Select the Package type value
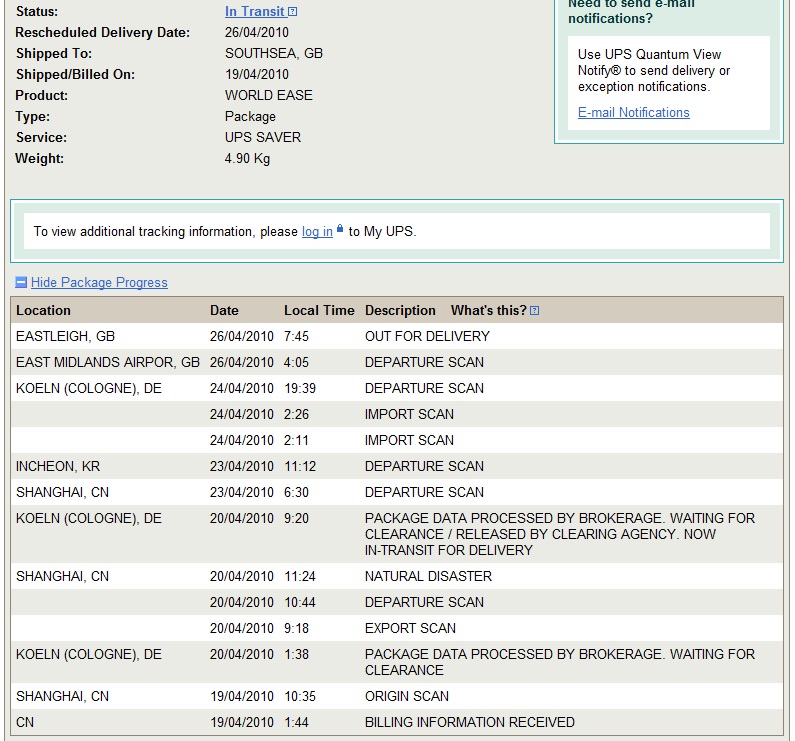This screenshot has width=795, height=741. click(x=250, y=117)
